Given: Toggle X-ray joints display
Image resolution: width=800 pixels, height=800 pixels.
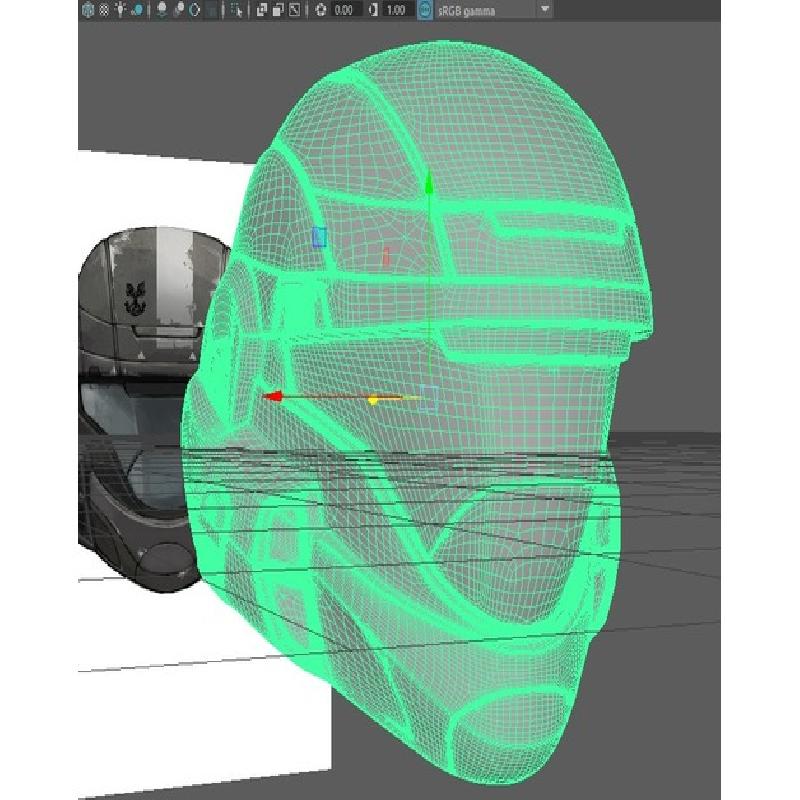Looking at the screenshot, I should pyautogui.click(x=294, y=10).
